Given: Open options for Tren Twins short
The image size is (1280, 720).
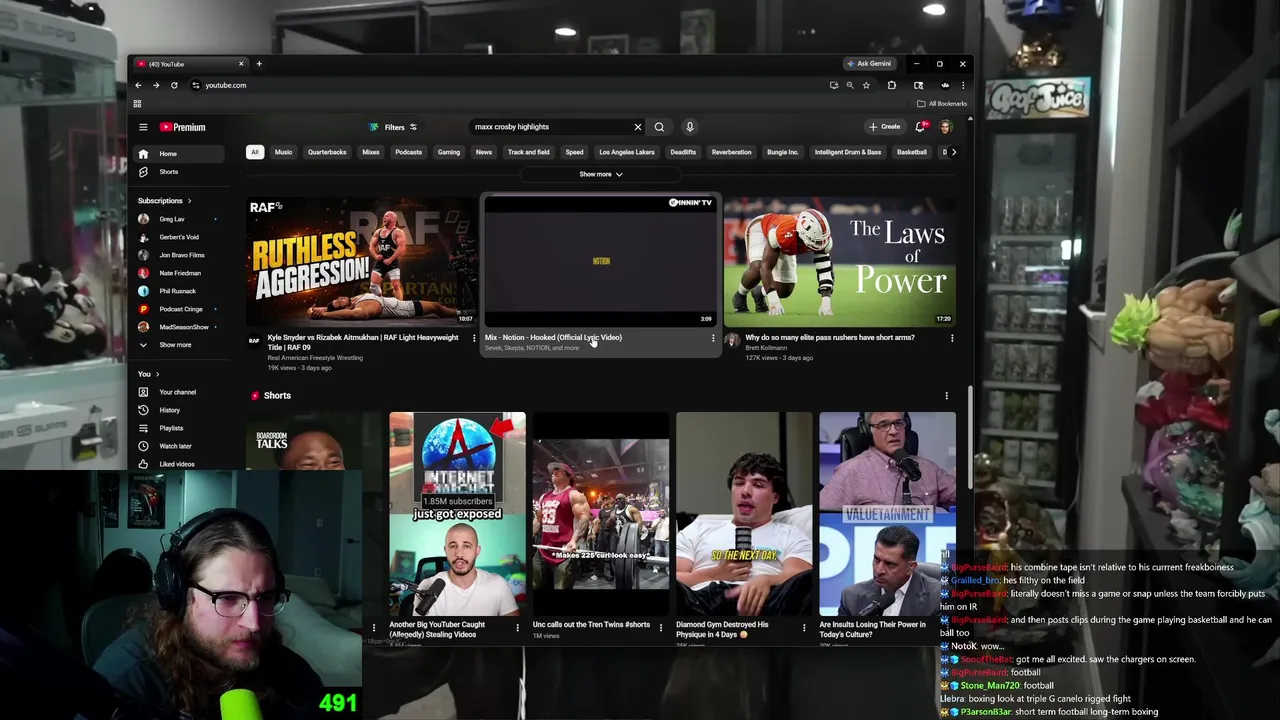Looking at the screenshot, I should 660,628.
